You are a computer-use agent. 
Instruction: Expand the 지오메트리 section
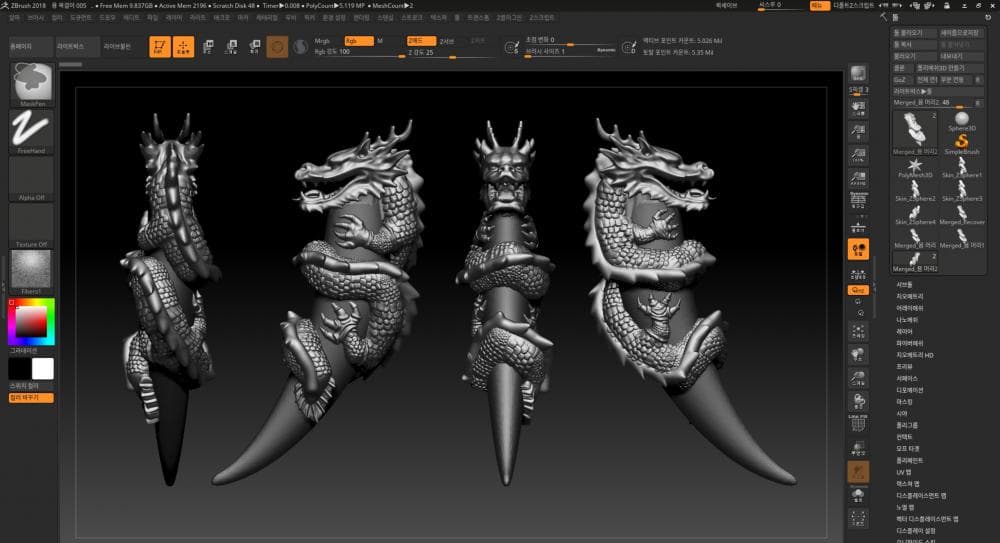click(x=909, y=296)
